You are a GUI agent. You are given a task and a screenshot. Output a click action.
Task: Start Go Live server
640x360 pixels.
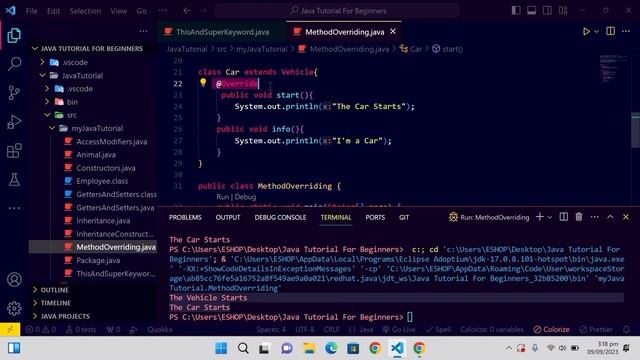pos(399,329)
